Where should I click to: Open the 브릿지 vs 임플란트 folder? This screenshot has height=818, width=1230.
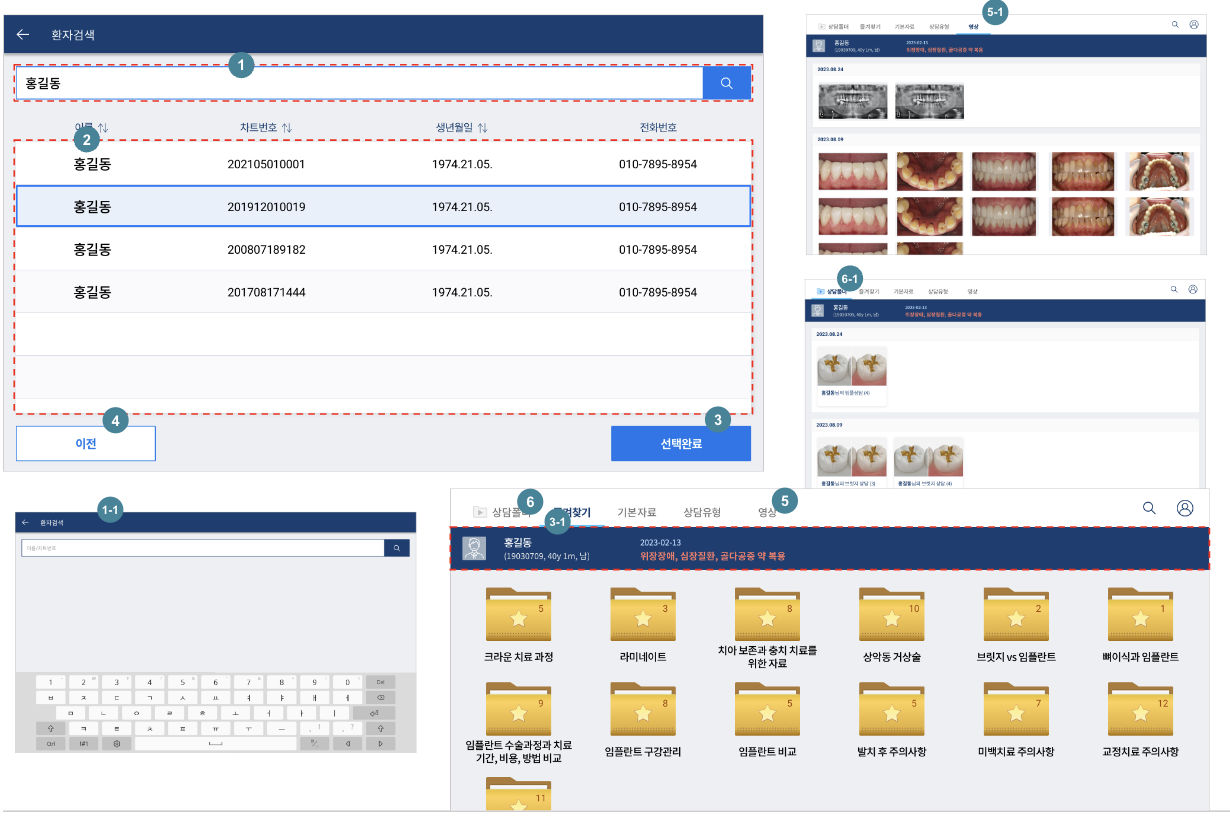click(1016, 614)
